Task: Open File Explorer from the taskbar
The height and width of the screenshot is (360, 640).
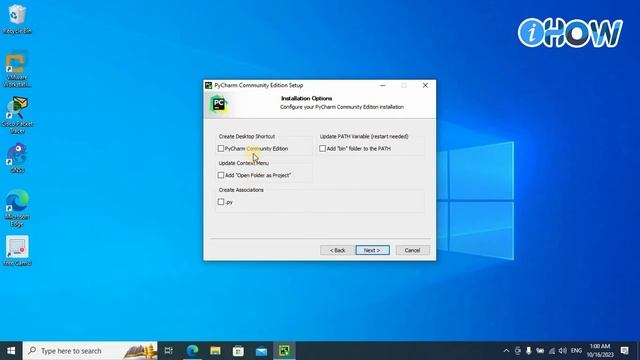Action: coord(215,351)
